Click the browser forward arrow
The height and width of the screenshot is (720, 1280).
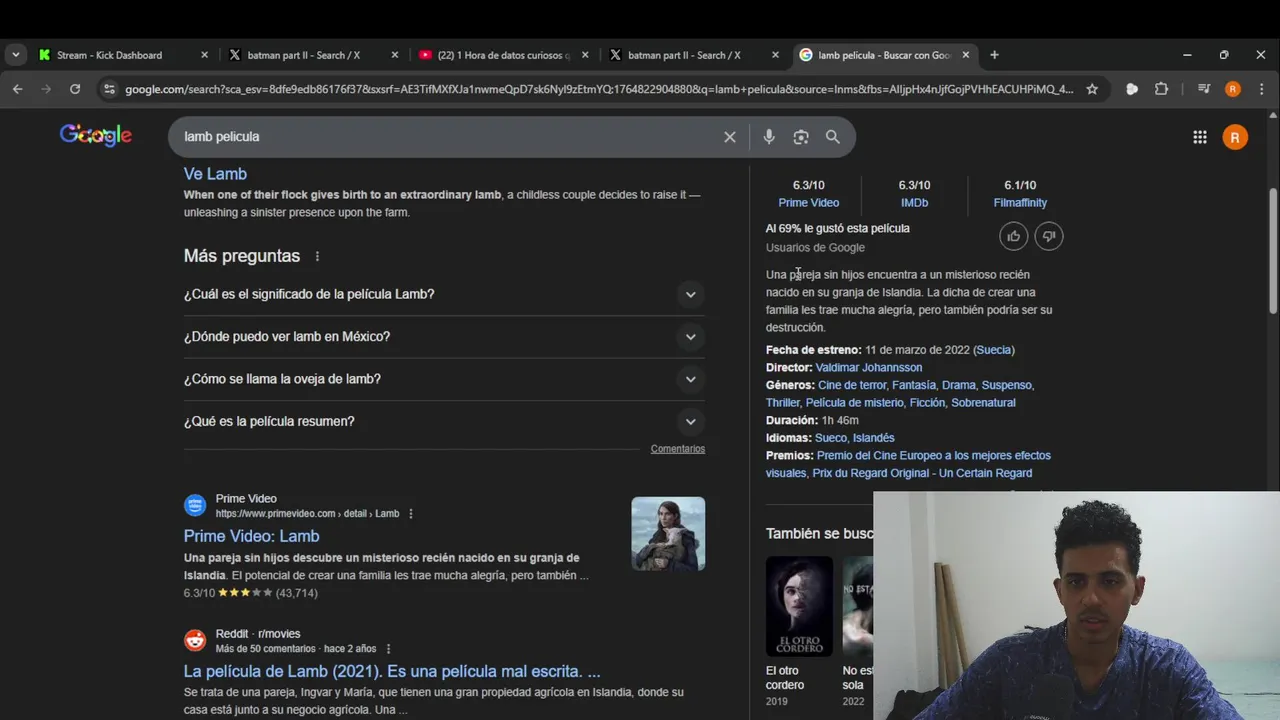[x=46, y=89]
